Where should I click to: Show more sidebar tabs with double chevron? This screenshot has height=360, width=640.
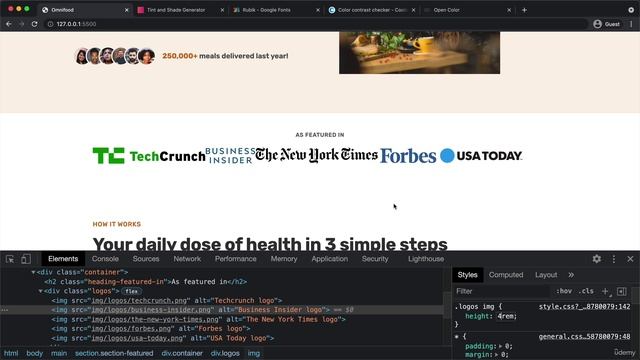571,275
